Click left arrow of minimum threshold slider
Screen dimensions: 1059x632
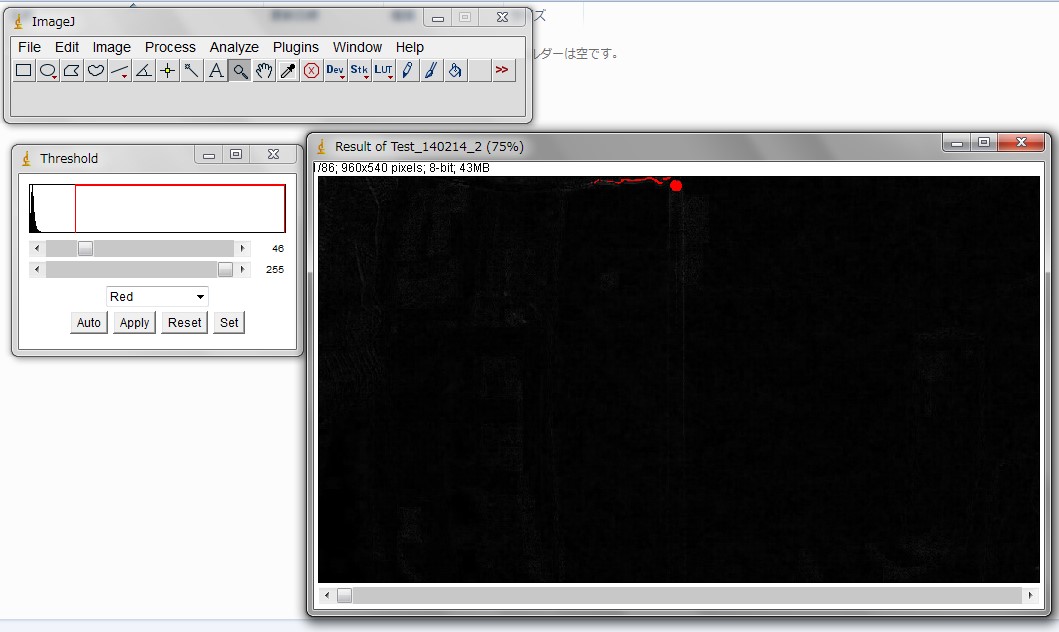pos(37,248)
